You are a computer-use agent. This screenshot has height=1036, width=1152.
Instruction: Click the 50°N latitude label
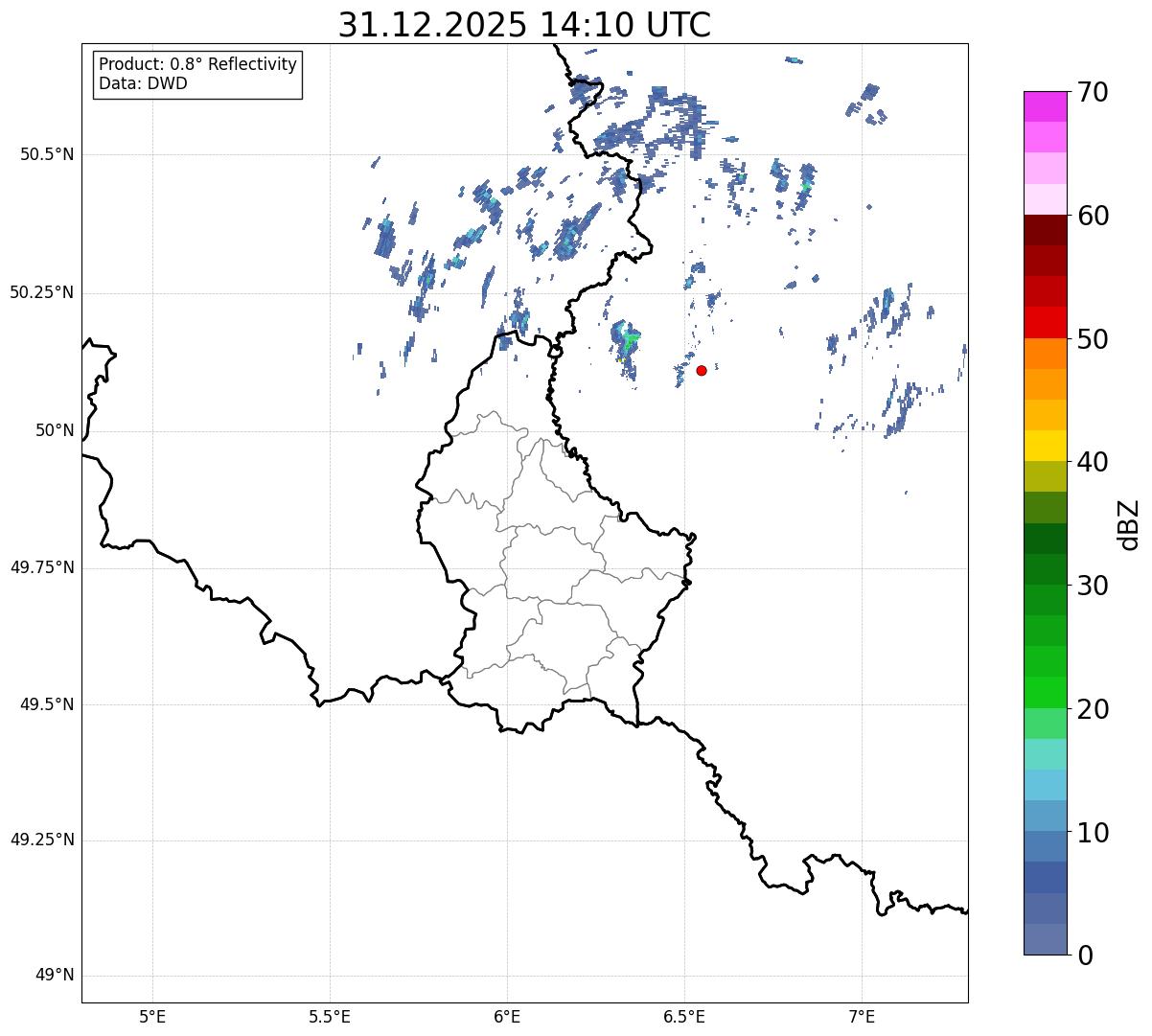coord(55,430)
